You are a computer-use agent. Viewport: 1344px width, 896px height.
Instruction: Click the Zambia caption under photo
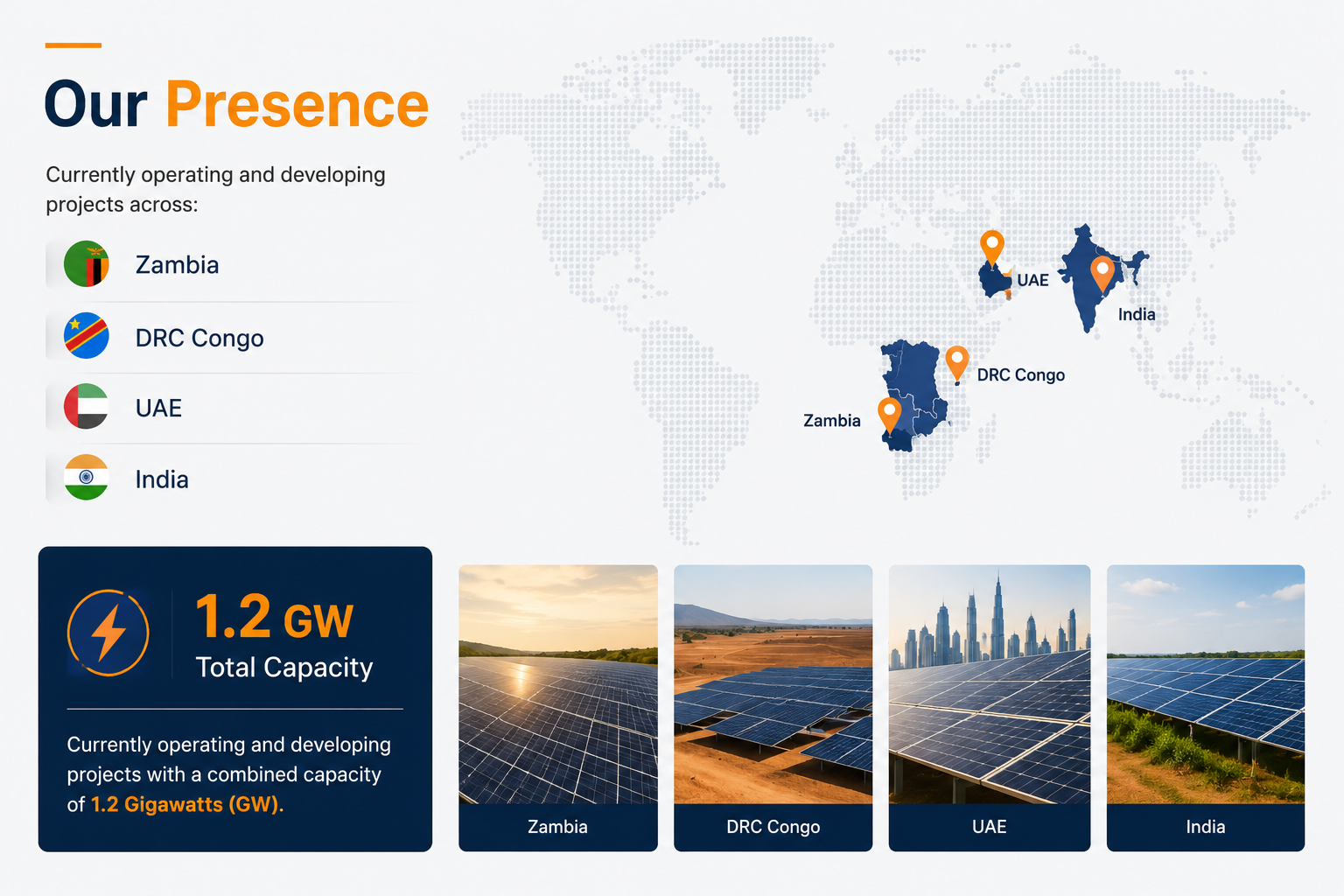[558, 827]
